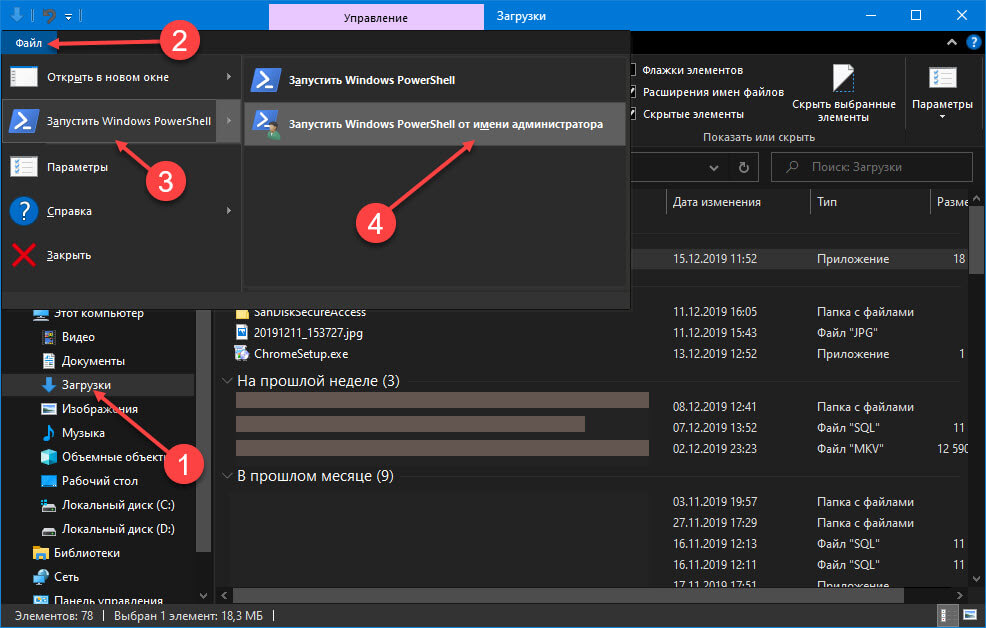Screen dimensions: 986x628
Task: Click the blue question mark Справка icon
Action: pyautogui.click(x=24, y=211)
